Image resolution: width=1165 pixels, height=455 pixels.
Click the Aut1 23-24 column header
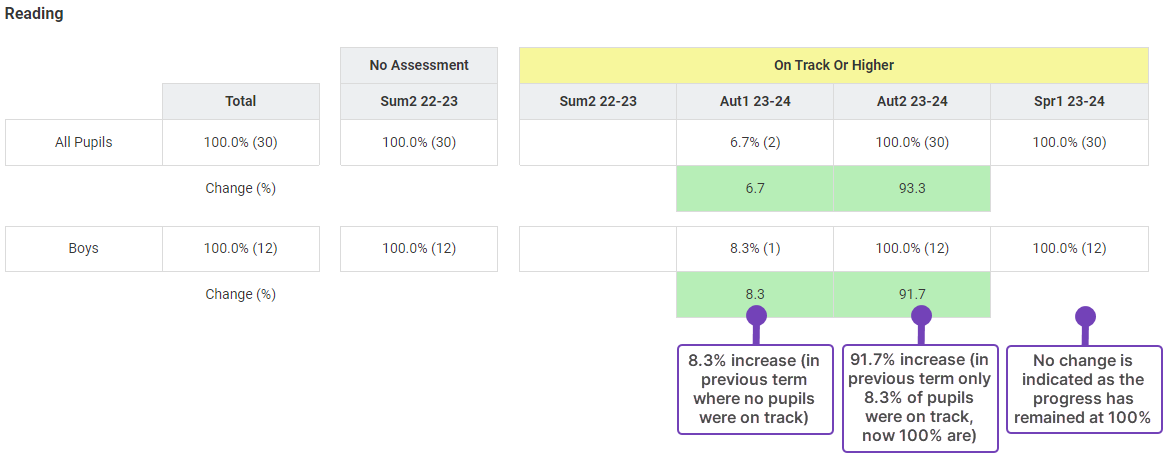click(755, 101)
